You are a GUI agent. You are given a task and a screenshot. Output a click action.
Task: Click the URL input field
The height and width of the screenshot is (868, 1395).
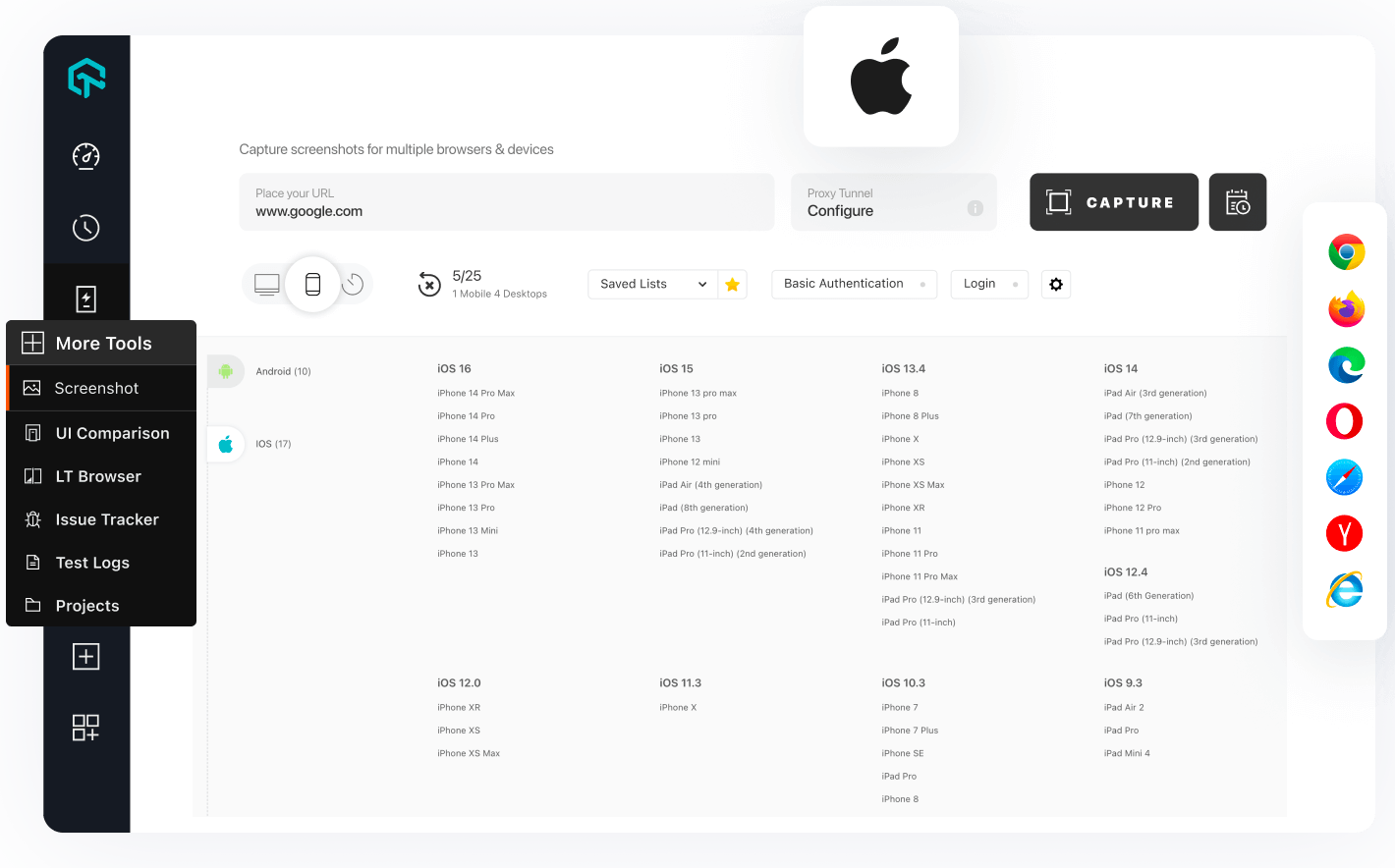(x=507, y=210)
